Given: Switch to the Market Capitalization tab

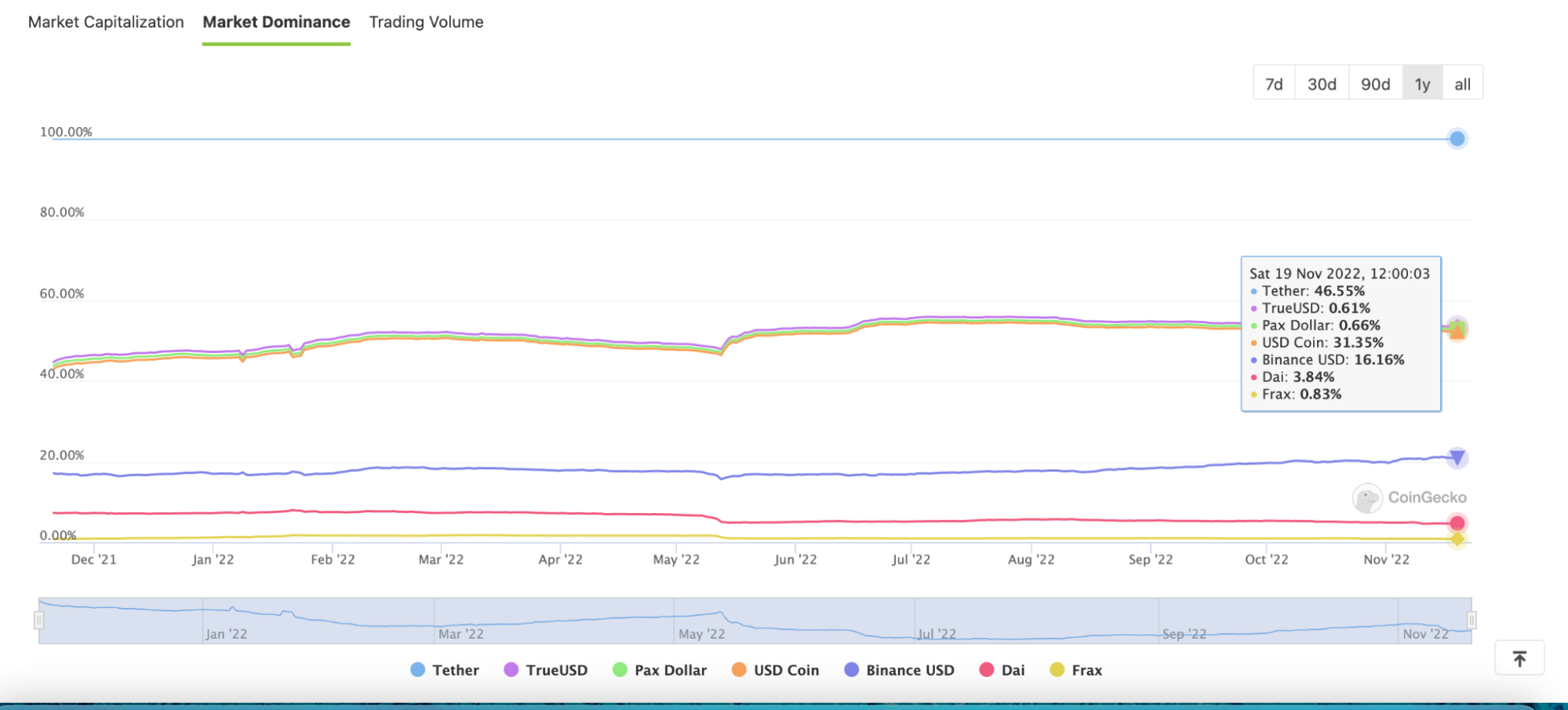Looking at the screenshot, I should (x=106, y=22).
